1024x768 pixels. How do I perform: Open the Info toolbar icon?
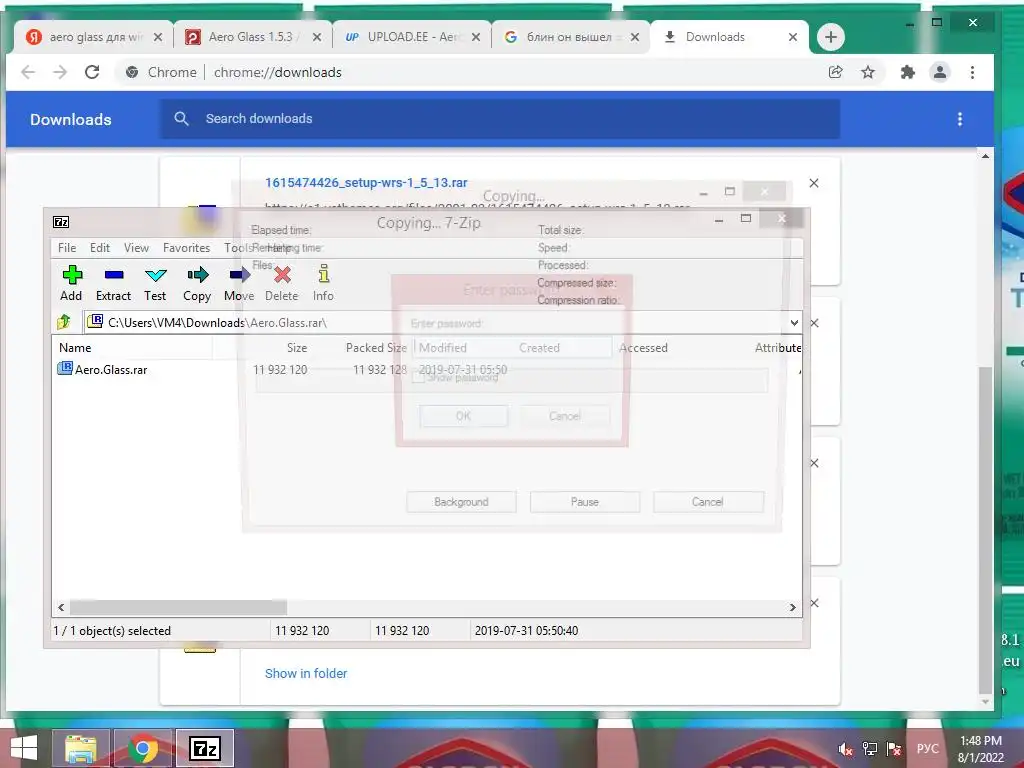(x=323, y=283)
